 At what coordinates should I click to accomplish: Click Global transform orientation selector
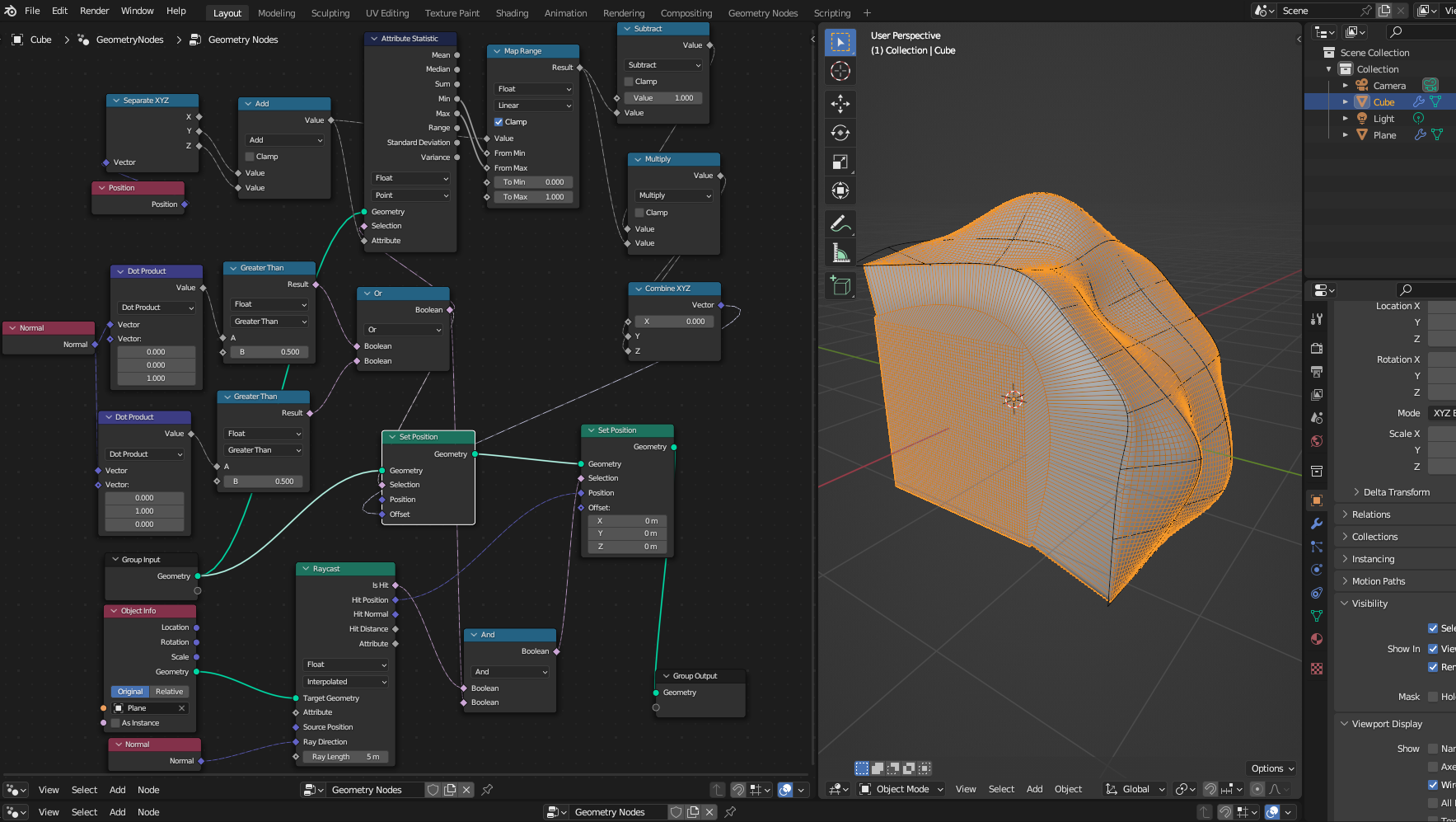[x=1135, y=789]
